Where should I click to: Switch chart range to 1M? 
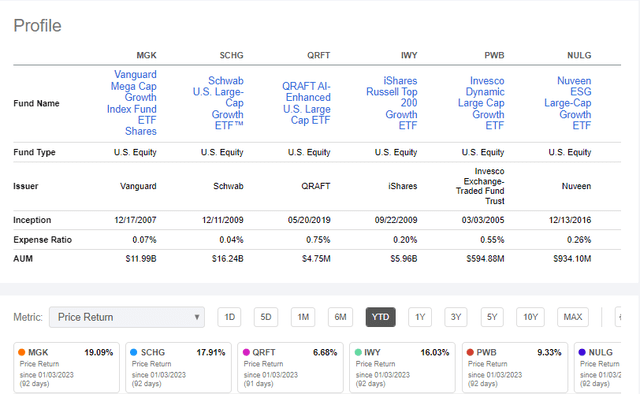point(303,317)
